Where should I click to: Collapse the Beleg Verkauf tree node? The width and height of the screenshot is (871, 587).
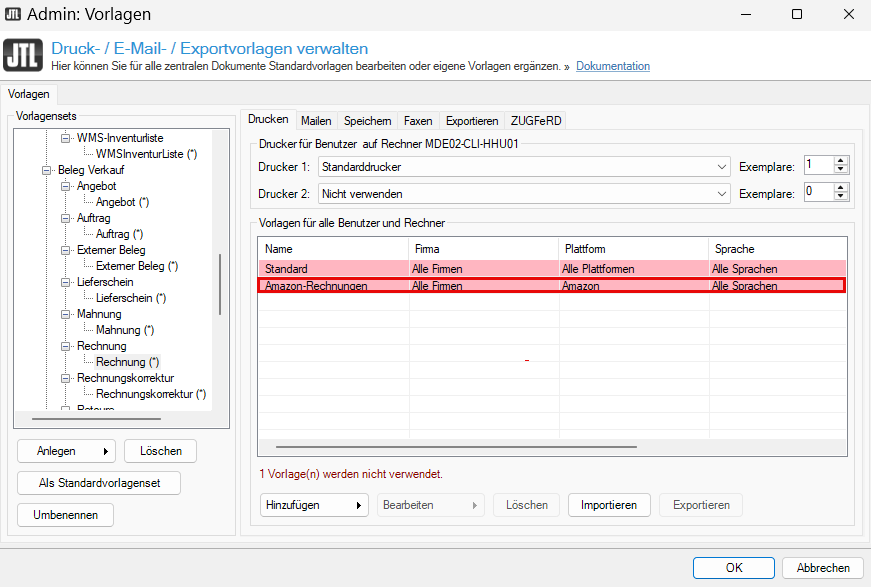pyautogui.click(x=47, y=170)
